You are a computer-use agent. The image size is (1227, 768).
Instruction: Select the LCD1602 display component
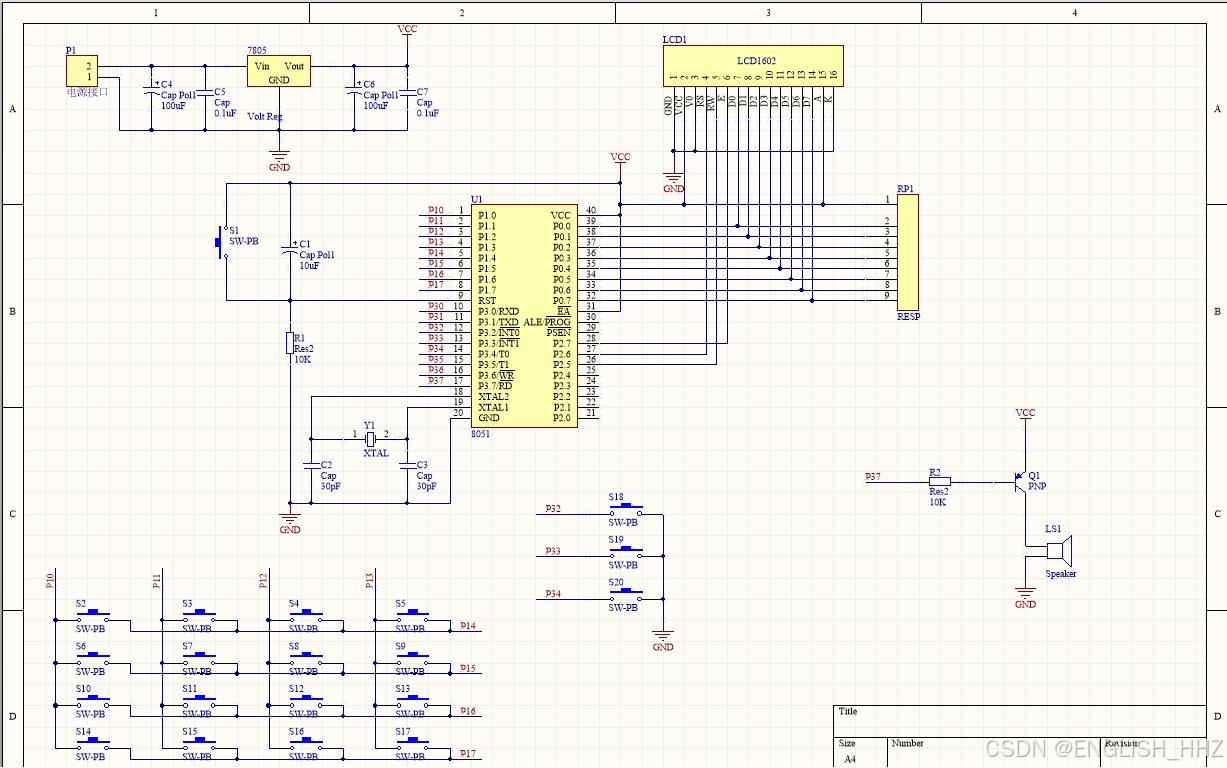click(x=752, y=65)
